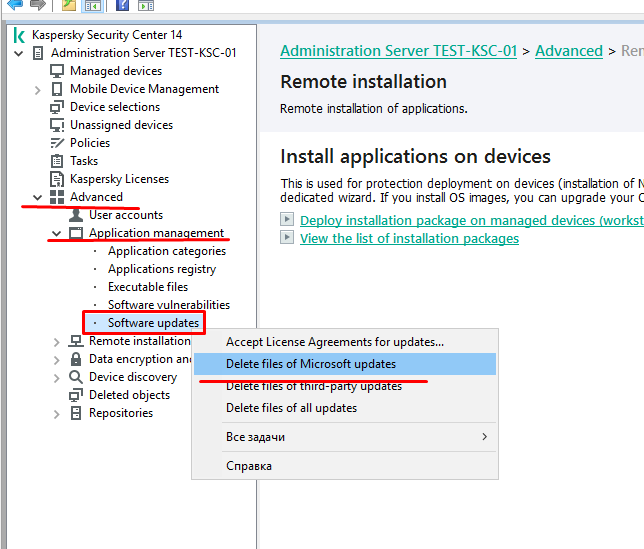The width and height of the screenshot is (644, 549).
Task: Select Software updates in the tree
Action: [153, 323]
